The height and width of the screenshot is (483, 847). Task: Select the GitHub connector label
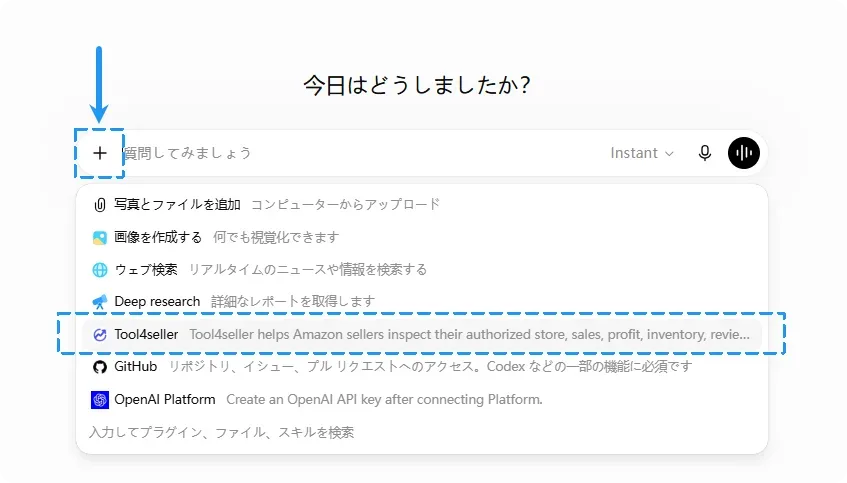click(136, 367)
